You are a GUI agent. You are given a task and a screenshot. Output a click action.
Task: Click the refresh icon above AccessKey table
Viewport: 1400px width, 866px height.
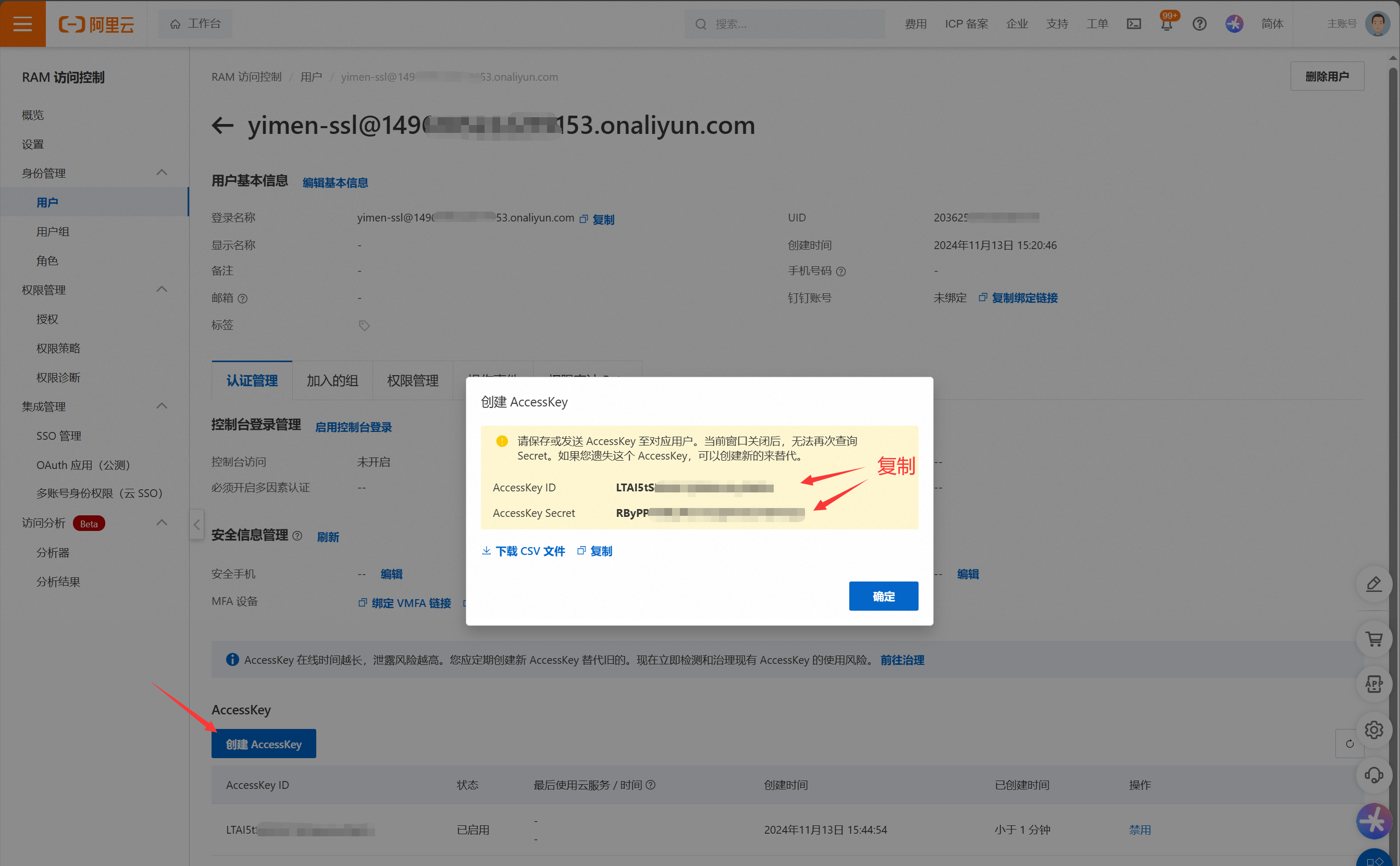pos(1349,744)
